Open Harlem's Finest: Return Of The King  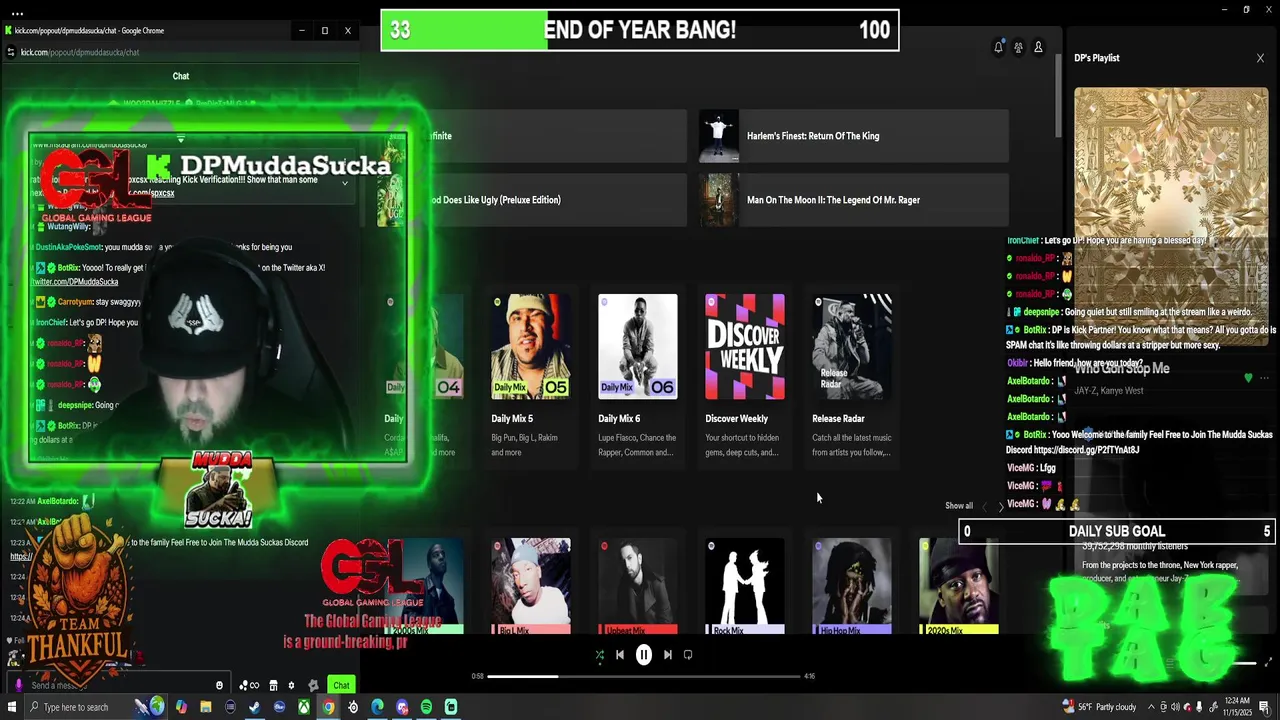coord(854,136)
